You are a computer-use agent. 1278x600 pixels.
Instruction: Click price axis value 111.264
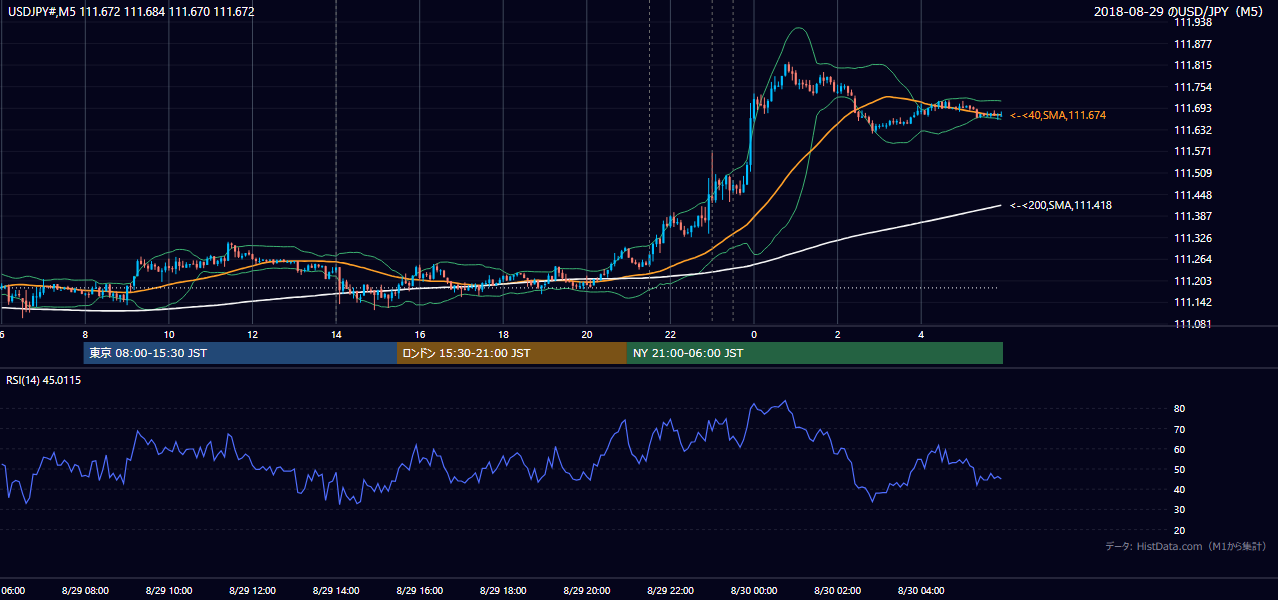click(x=1193, y=260)
